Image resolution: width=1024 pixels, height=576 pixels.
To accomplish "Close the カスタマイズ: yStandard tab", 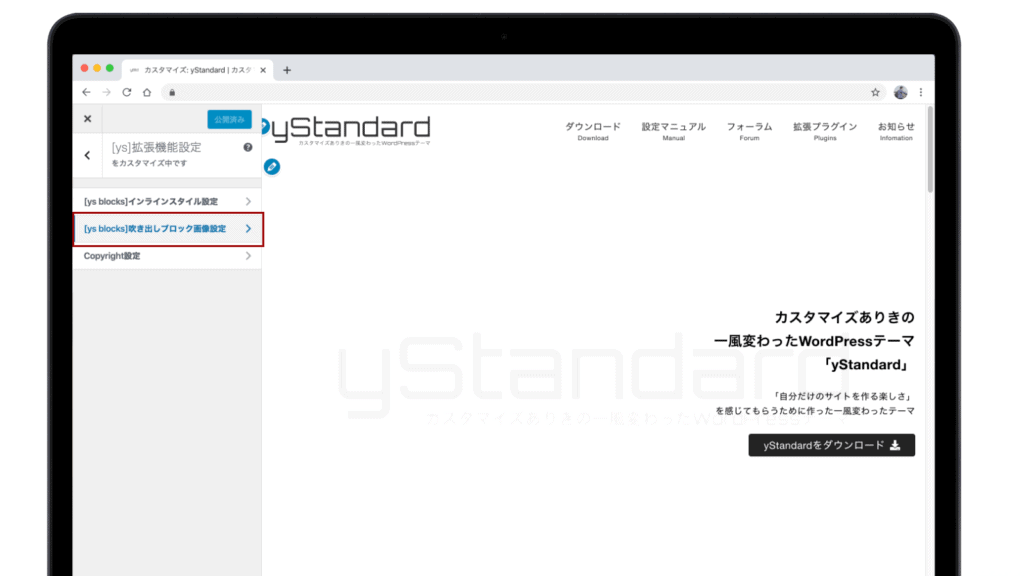I will pyautogui.click(x=263, y=70).
